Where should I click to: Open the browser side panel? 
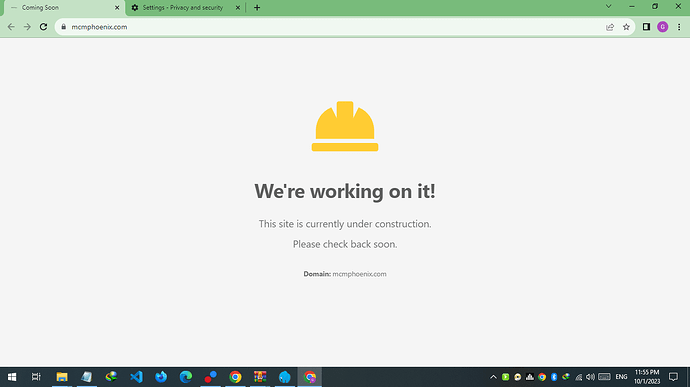click(646, 27)
